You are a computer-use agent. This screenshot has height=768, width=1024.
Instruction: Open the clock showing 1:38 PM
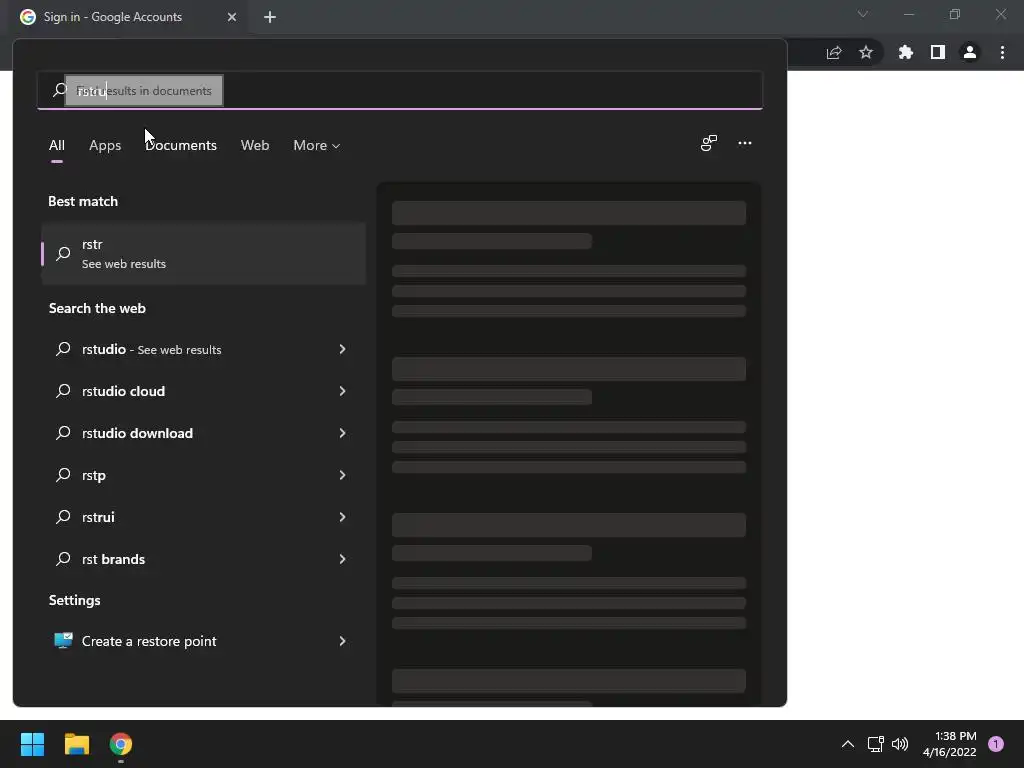[950, 744]
